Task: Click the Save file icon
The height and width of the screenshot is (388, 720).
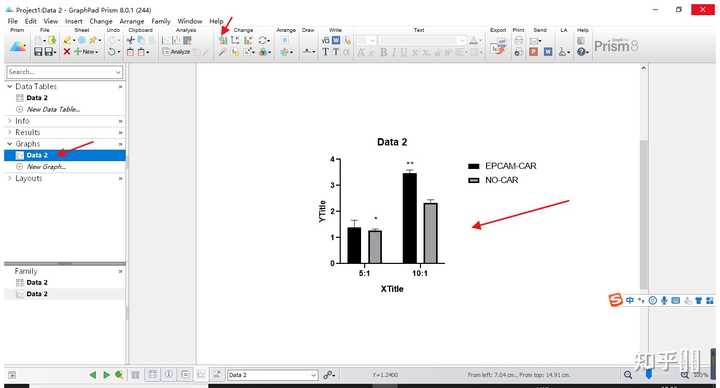Action: click(38, 52)
